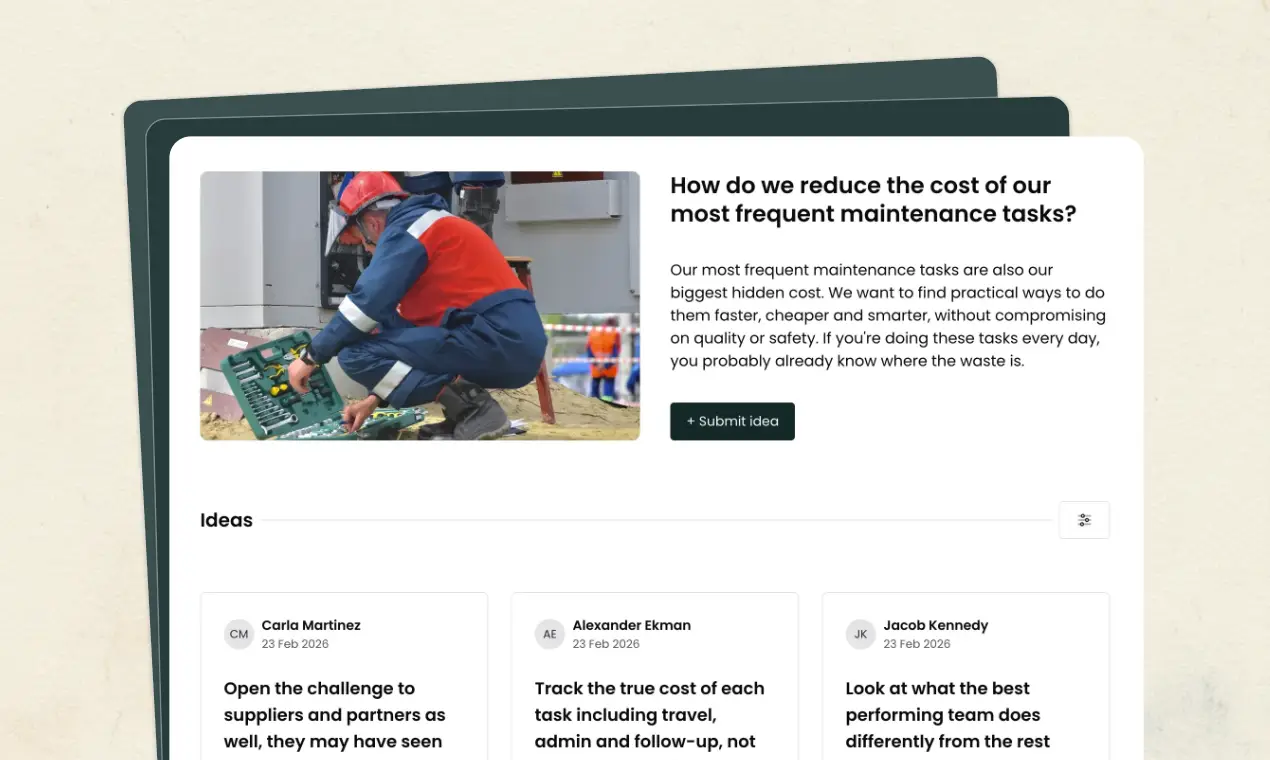Viewport: 1270px width, 760px height.
Task: Select the CM avatar of Carla Martinez
Action: (x=239, y=634)
